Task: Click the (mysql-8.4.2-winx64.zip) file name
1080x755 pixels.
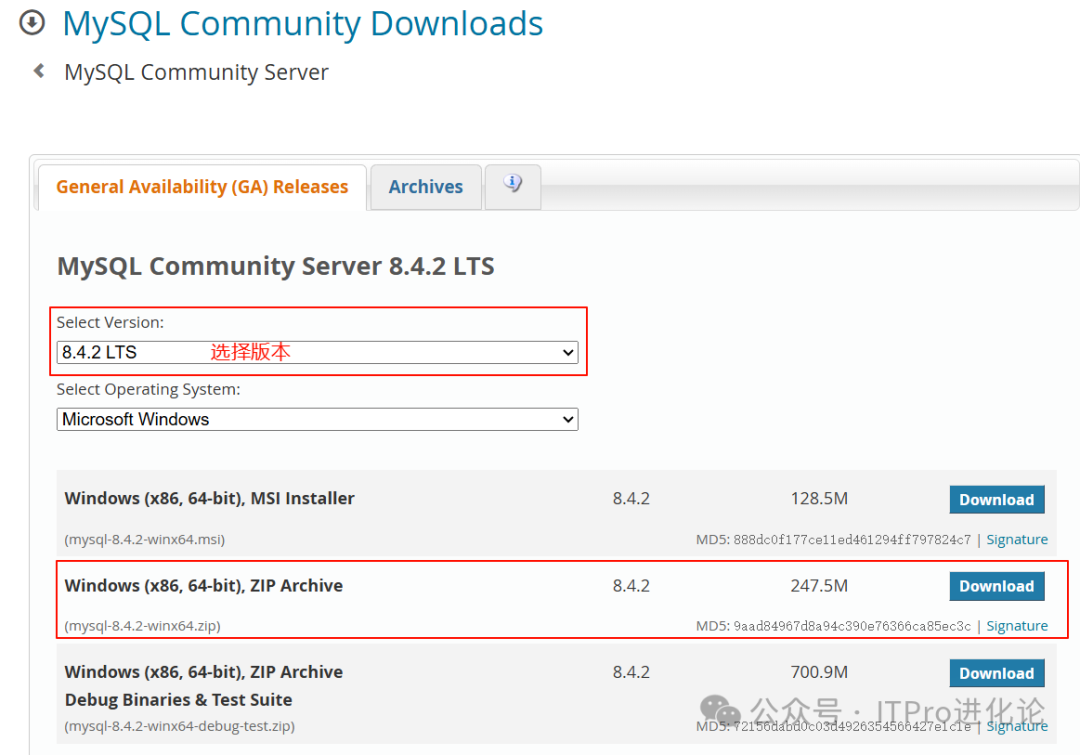Action: pyautogui.click(x=143, y=625)
